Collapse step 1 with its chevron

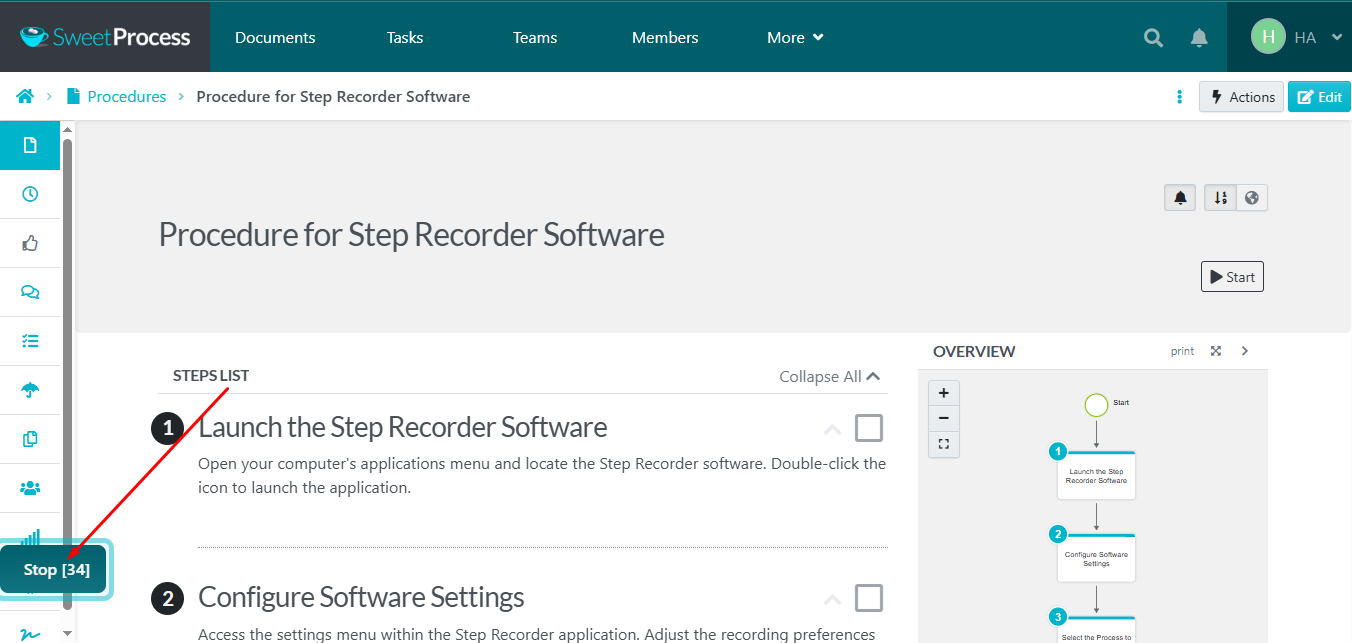coord(832,430)
